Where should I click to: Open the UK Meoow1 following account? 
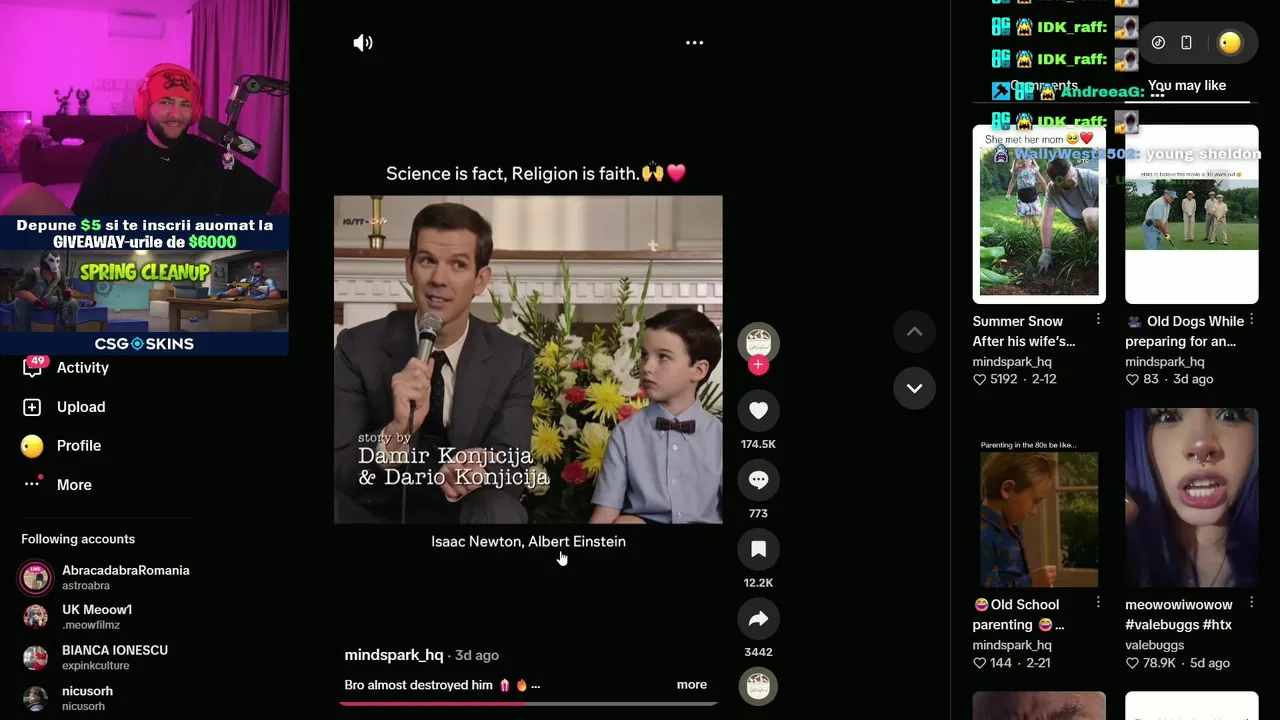click(x=97, y=617)
